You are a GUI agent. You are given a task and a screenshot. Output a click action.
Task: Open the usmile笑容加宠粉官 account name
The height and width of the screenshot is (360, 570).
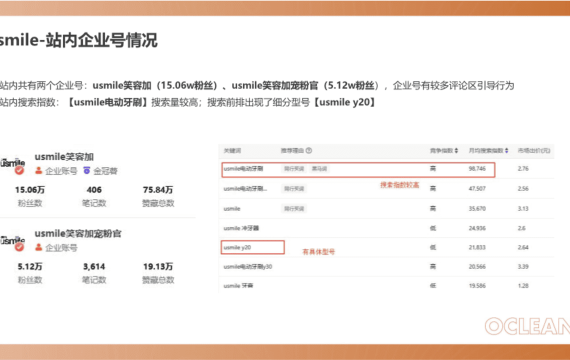(78, 233)
